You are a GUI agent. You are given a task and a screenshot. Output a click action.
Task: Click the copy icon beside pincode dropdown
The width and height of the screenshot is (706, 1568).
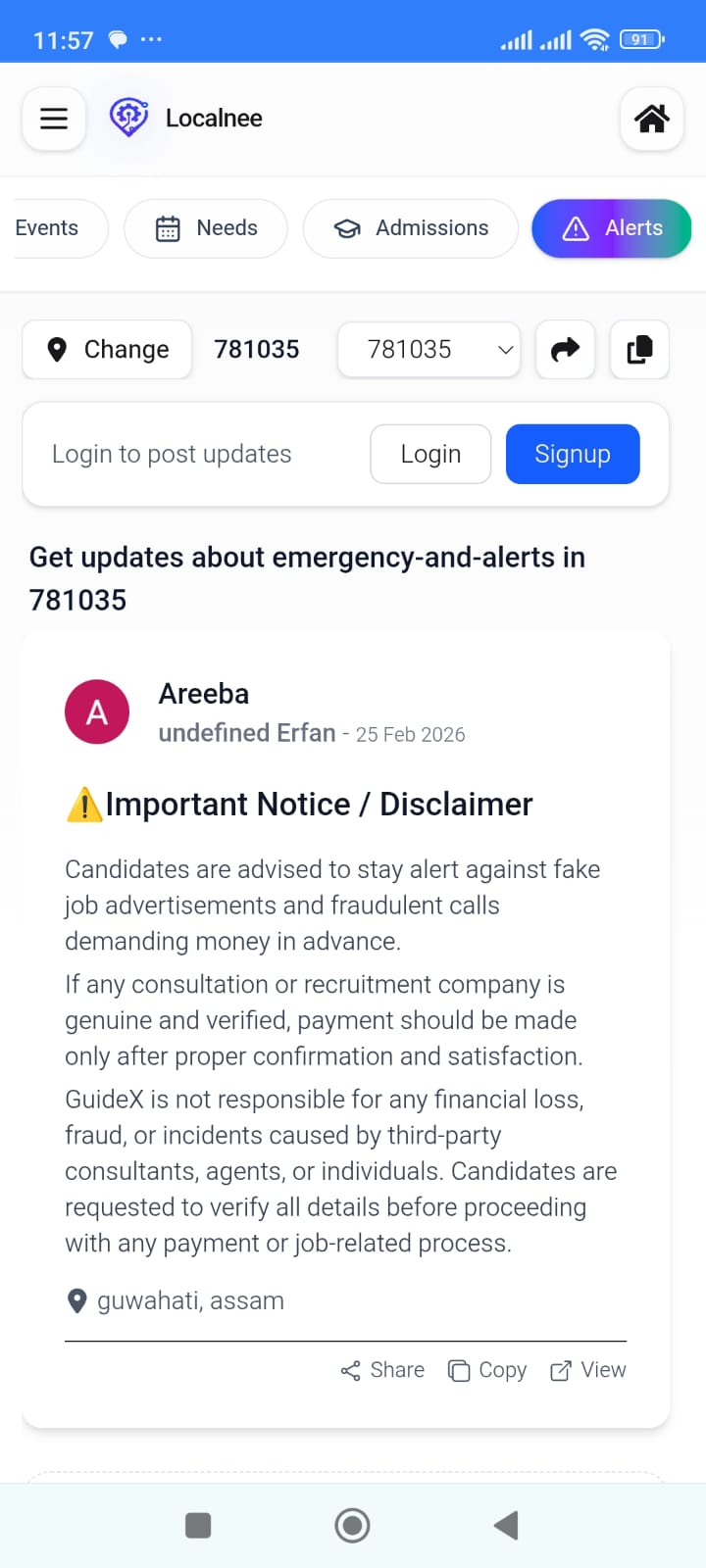pos(639,349)
